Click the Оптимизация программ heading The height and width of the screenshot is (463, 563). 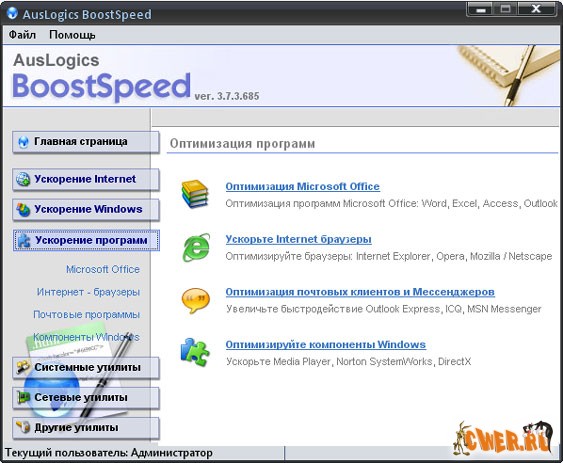(x=242, y=143)
